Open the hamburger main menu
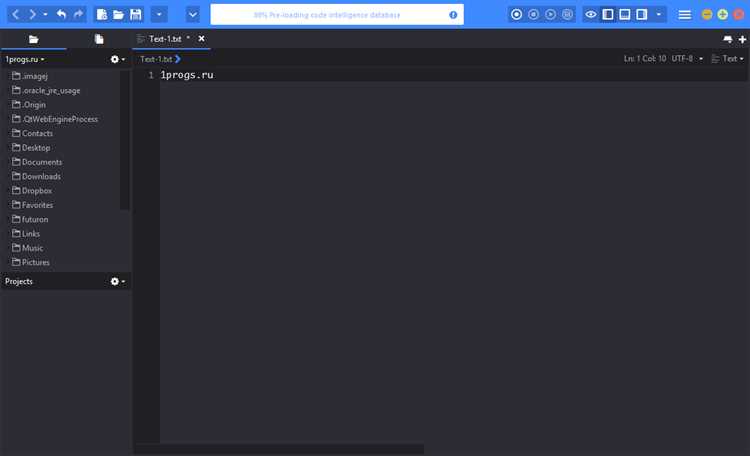The image size is (750, 456). tap(684, 15)
